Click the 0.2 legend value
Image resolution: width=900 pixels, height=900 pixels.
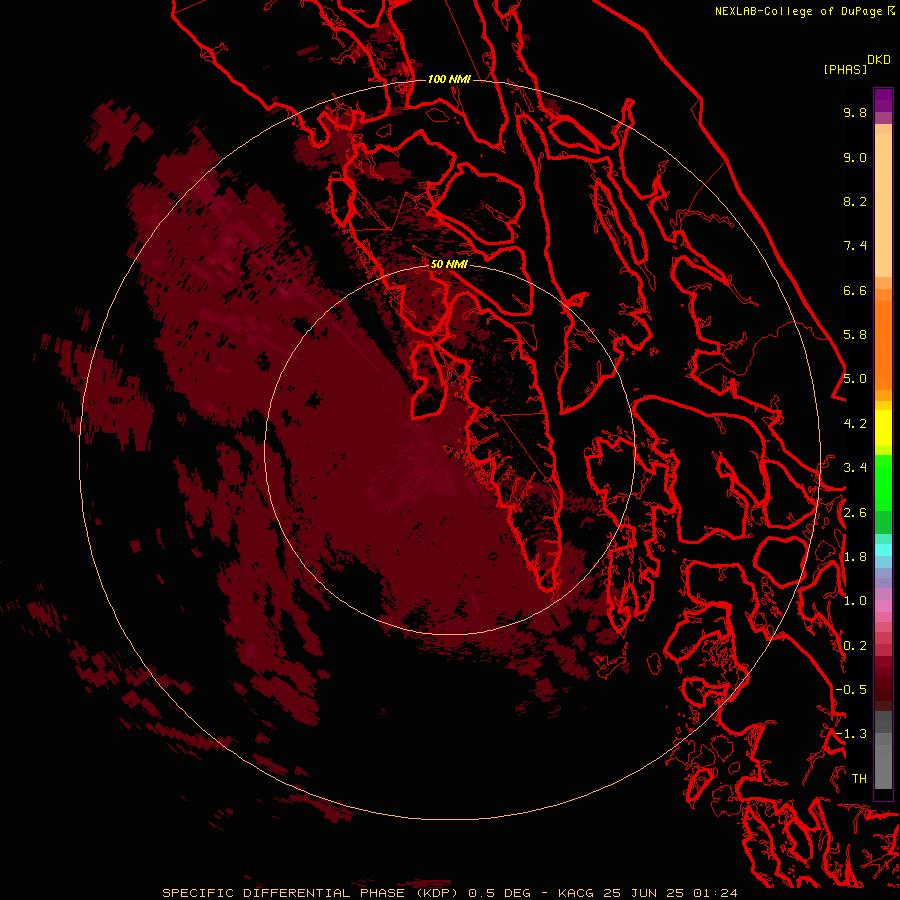pos(855,646)
